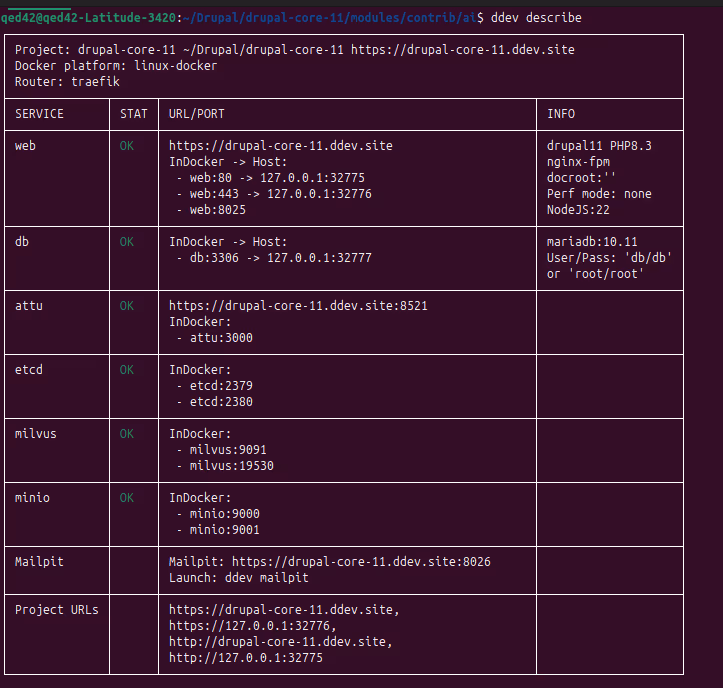Click the URL/PORT column header
Image resolution: width=723 pixels, height=688 pixels.
pos(196,114)
